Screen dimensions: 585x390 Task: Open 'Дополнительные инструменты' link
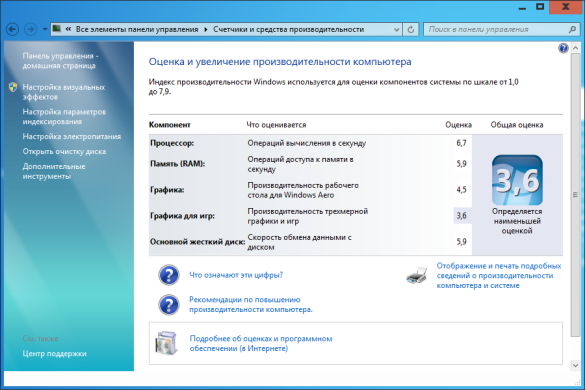click(54, 171)
